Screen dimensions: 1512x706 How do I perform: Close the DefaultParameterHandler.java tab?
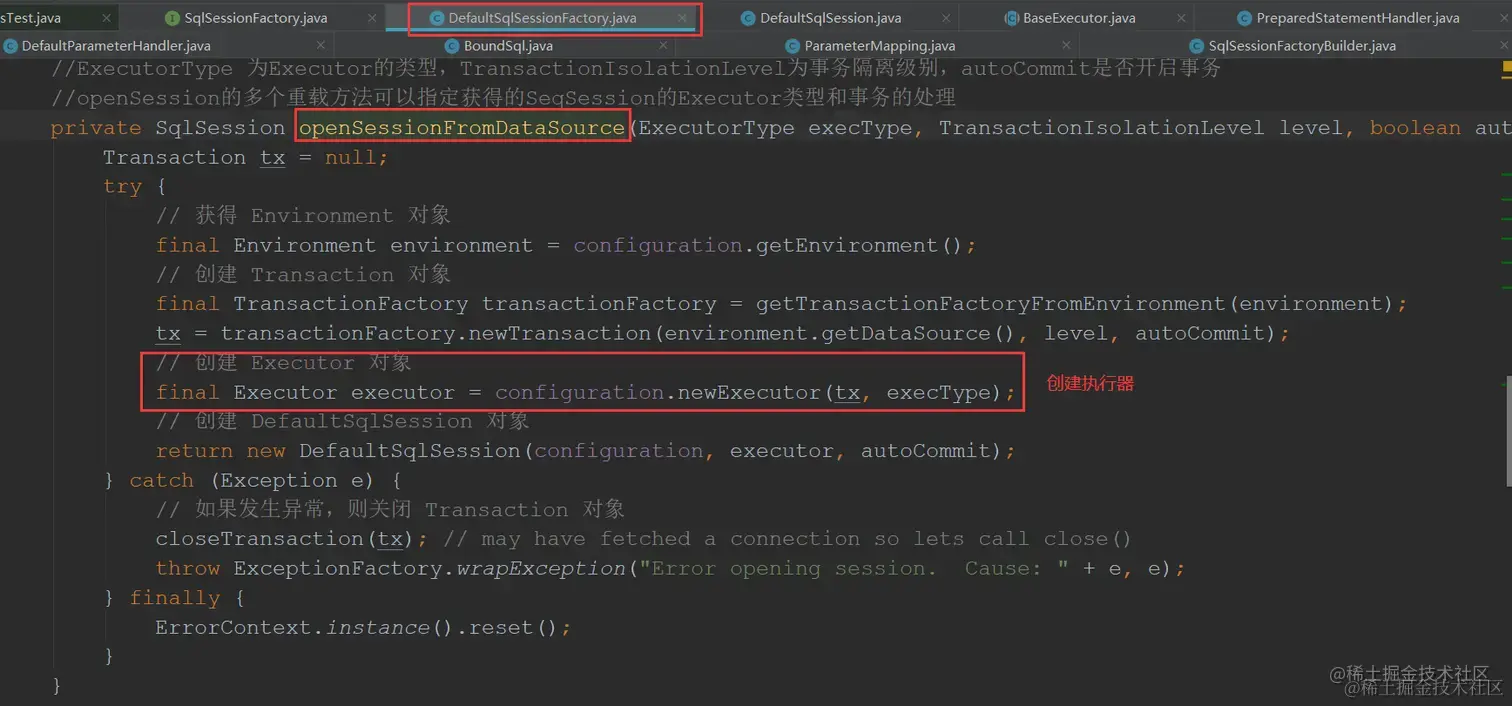pos(321,46)
